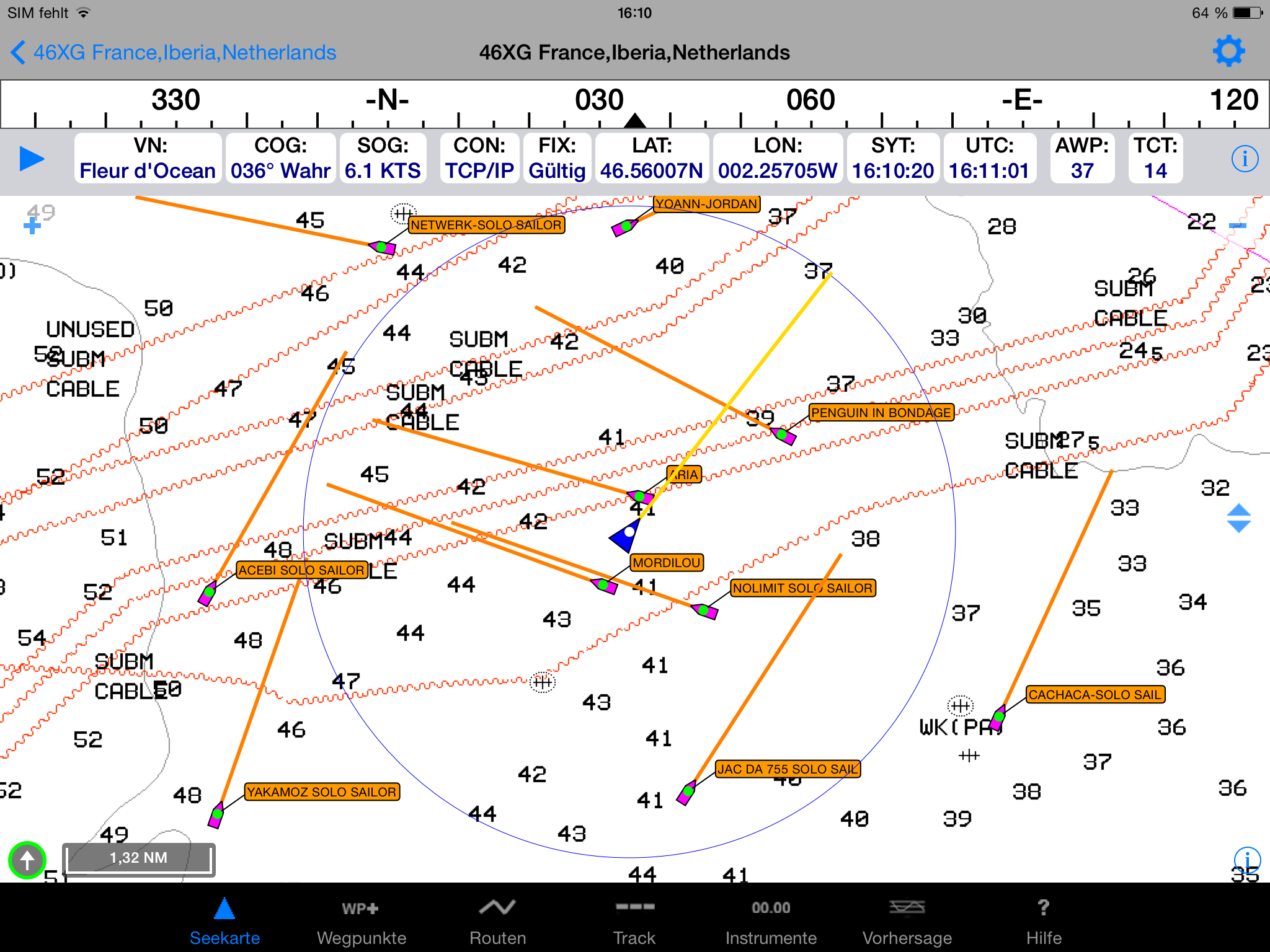Go back to 46XG France,Iberia,Netherlands
The width and height of the screenshot is (1270, 952).
(174, 53)
